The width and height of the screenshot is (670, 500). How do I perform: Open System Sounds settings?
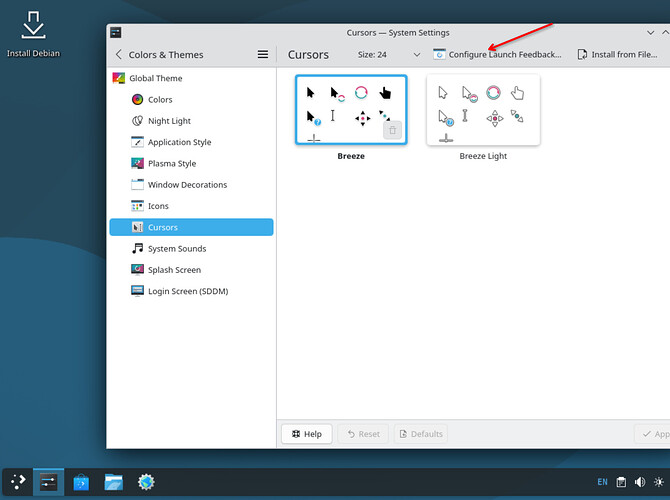(x=191, y=249)
